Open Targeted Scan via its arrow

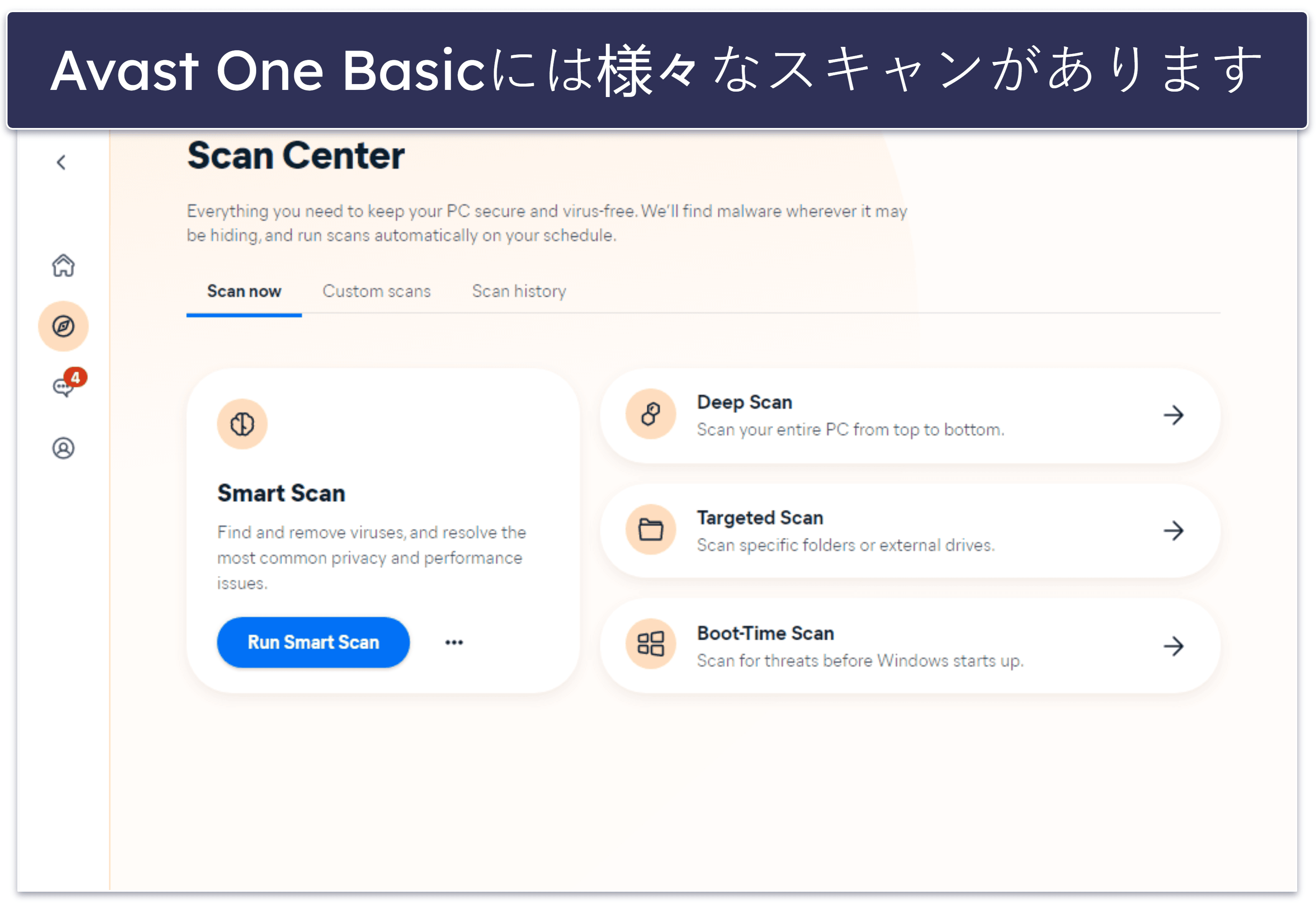1173,531
